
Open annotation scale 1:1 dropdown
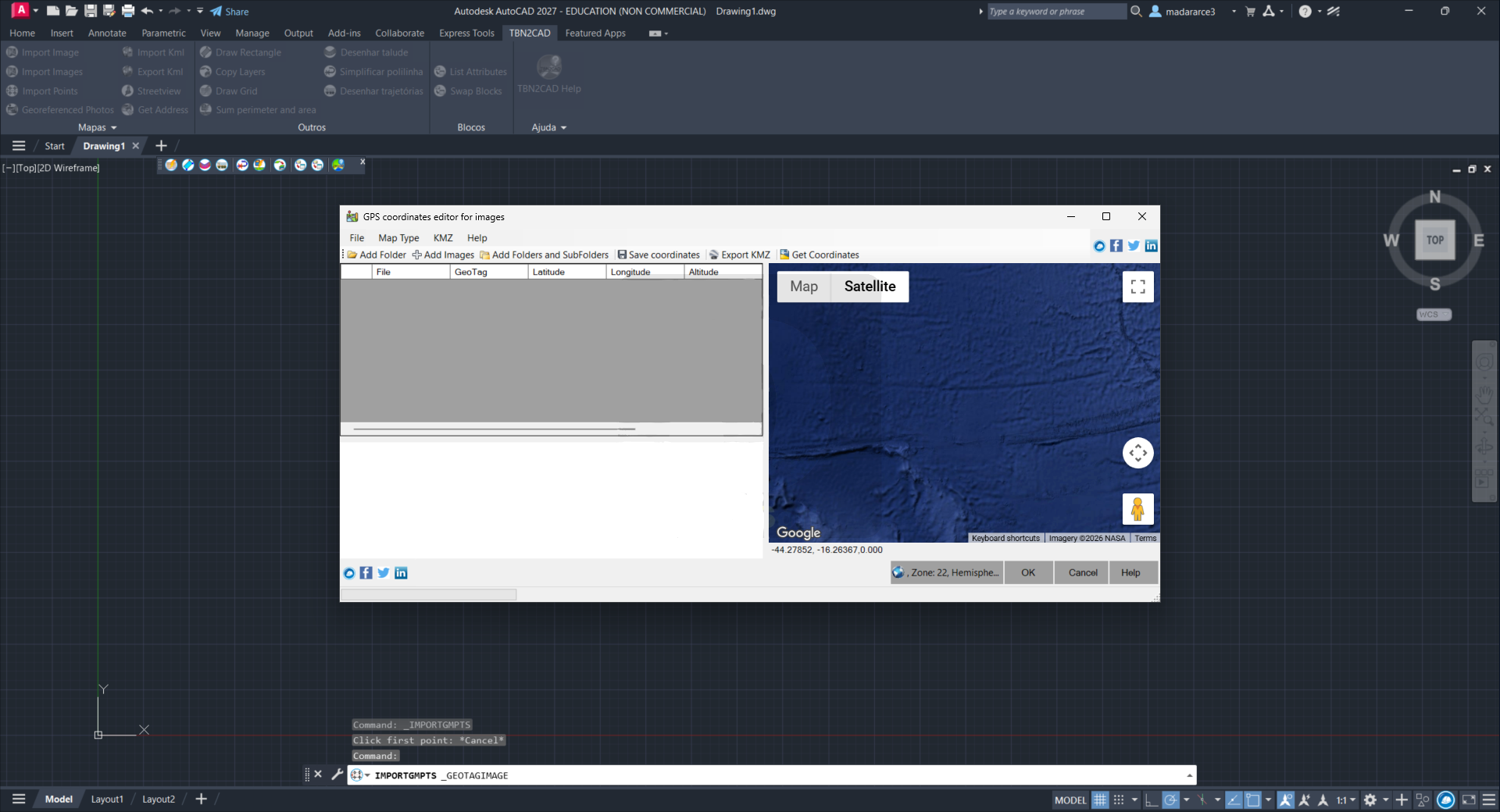pos(1345,800)
